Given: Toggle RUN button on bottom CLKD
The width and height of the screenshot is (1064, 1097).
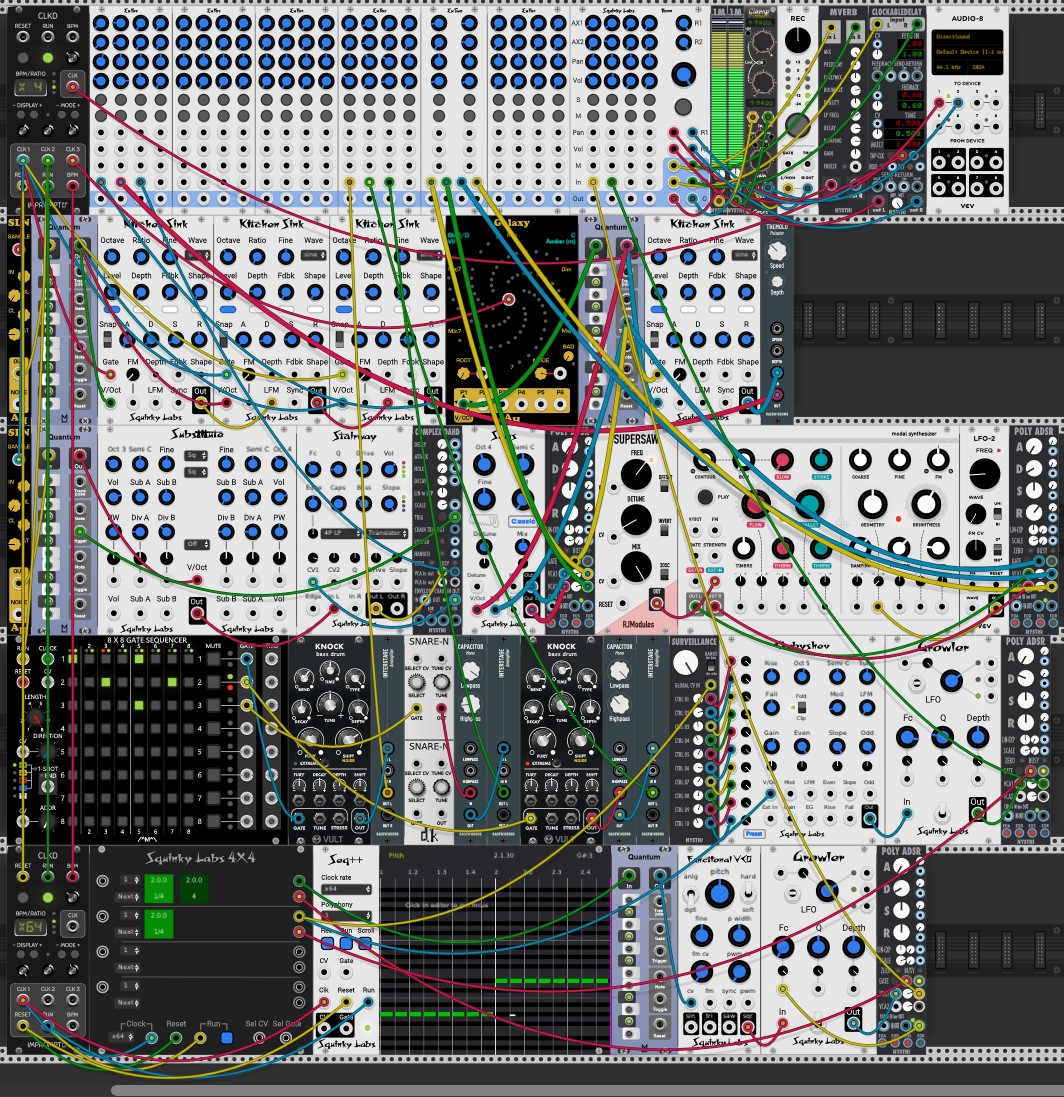Looking at the screenshot, I should [x=48, y=897].
